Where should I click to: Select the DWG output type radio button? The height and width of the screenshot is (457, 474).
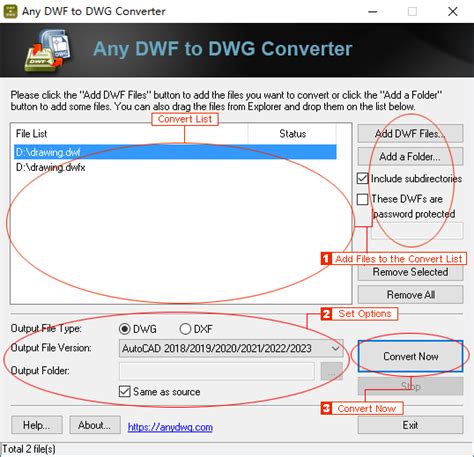124,329
